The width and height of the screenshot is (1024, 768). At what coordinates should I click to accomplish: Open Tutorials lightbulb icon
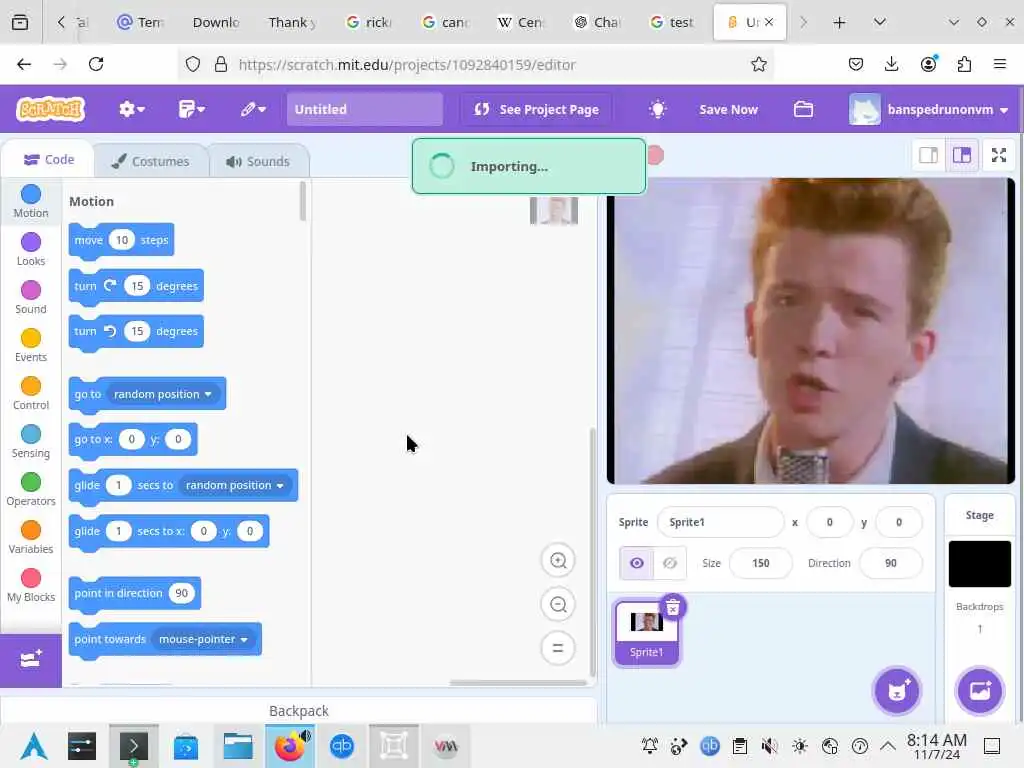tap(658, 109)
